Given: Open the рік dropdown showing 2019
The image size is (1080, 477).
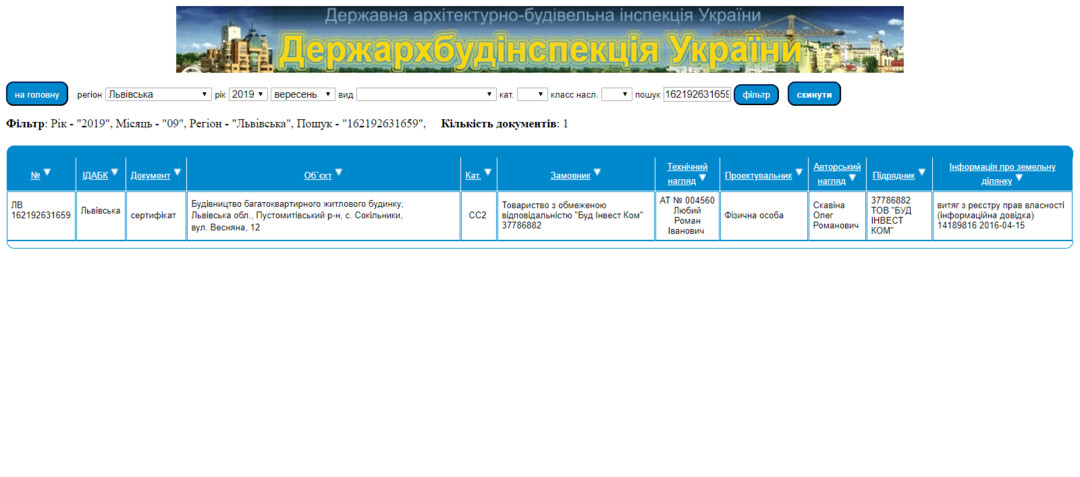Looking at the screenshot, I should pos(248,94).
